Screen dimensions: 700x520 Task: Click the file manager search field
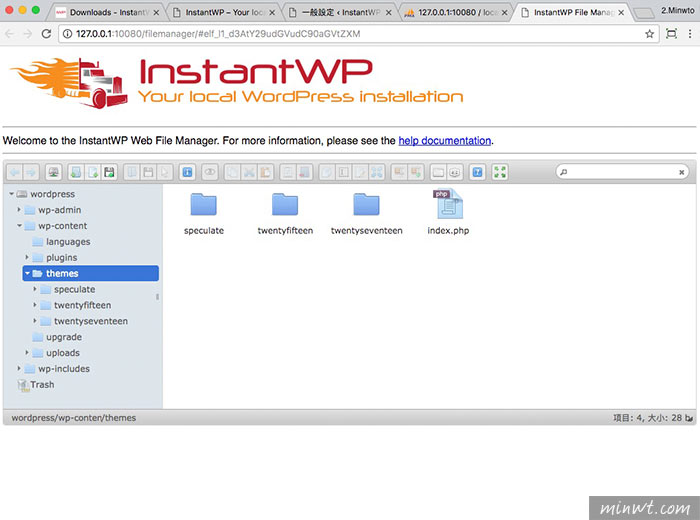[x=621, y=172]
